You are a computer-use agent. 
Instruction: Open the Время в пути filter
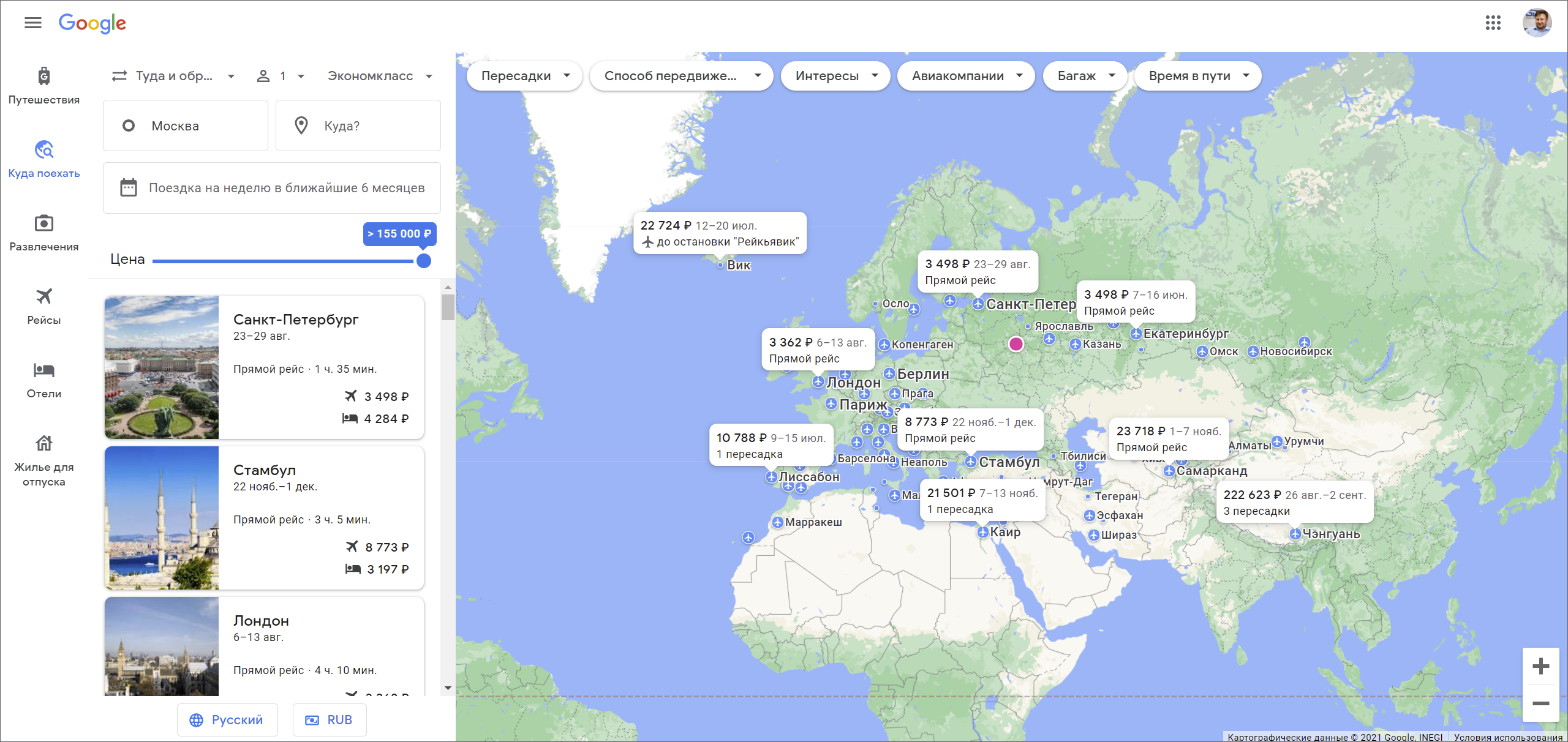pos(1198,76)
